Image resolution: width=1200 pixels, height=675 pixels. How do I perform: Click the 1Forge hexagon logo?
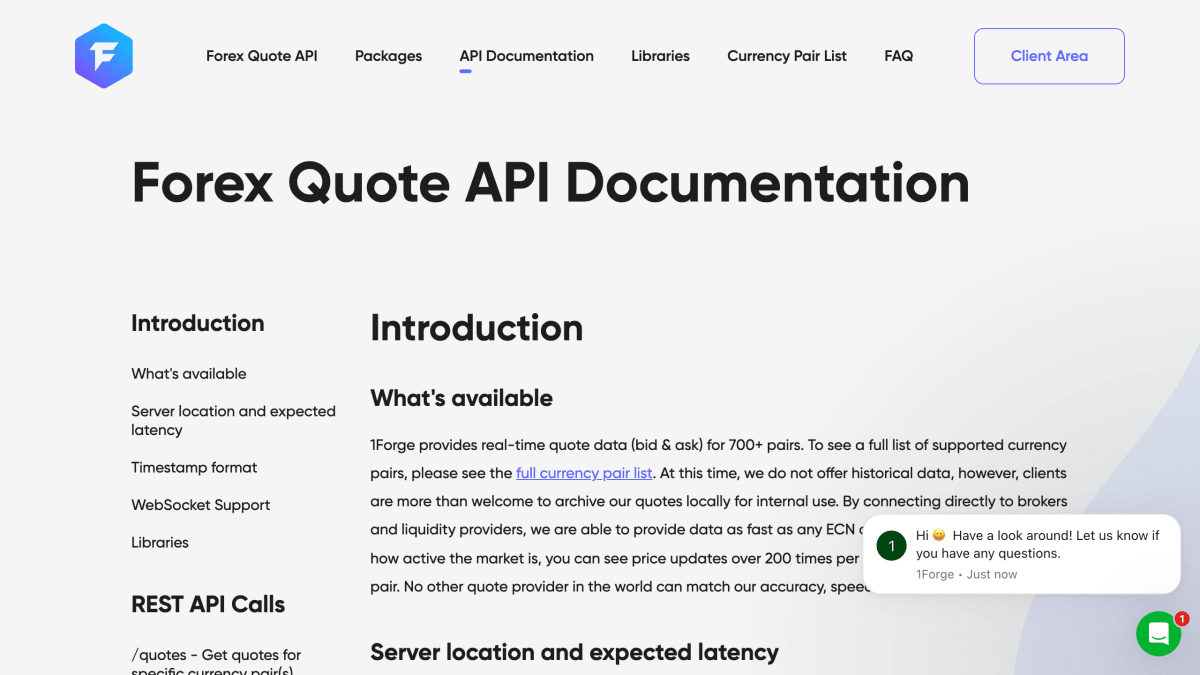[x=103, y=56]
